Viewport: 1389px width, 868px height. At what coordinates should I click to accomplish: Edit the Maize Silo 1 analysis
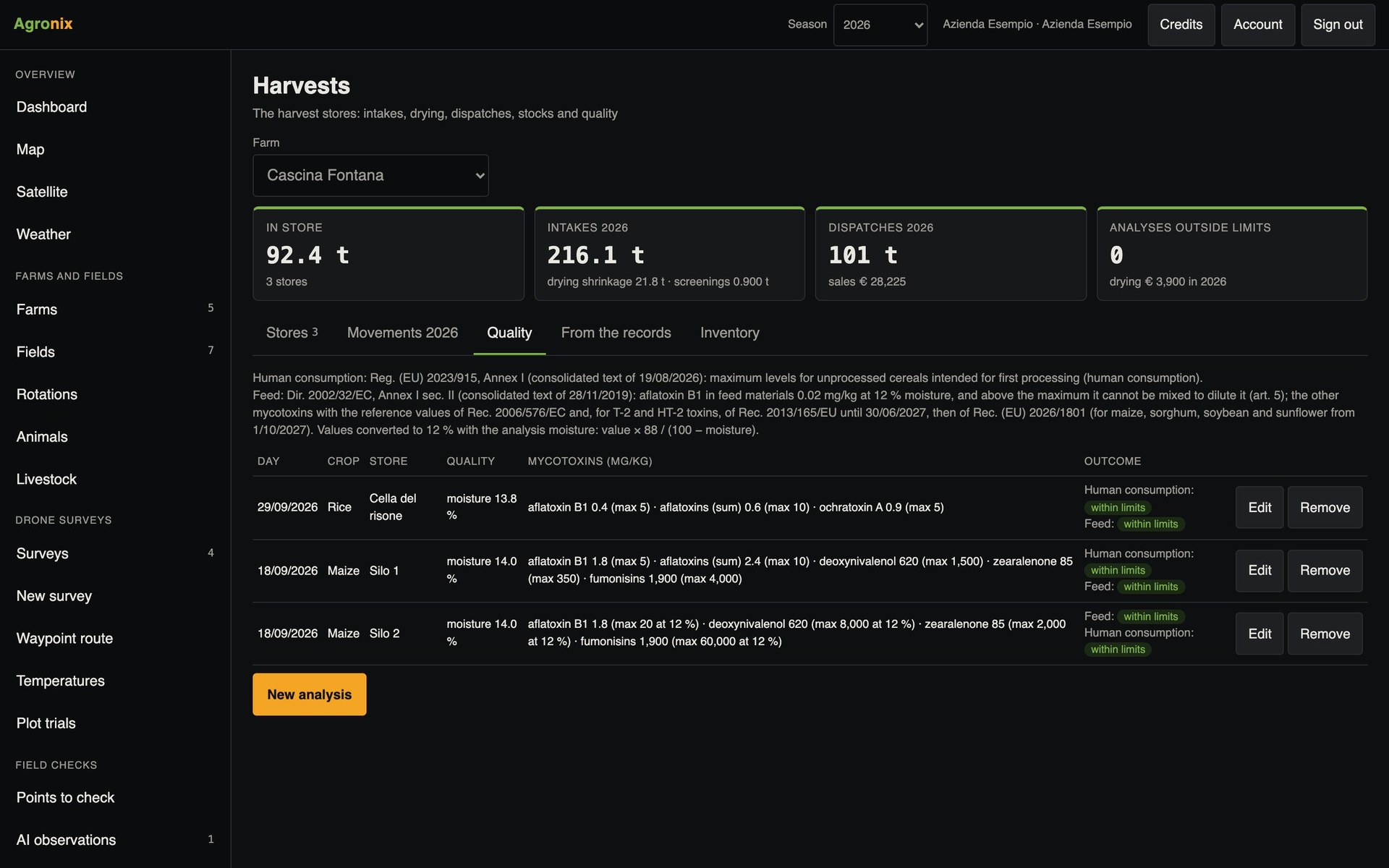coord(1260,571)
